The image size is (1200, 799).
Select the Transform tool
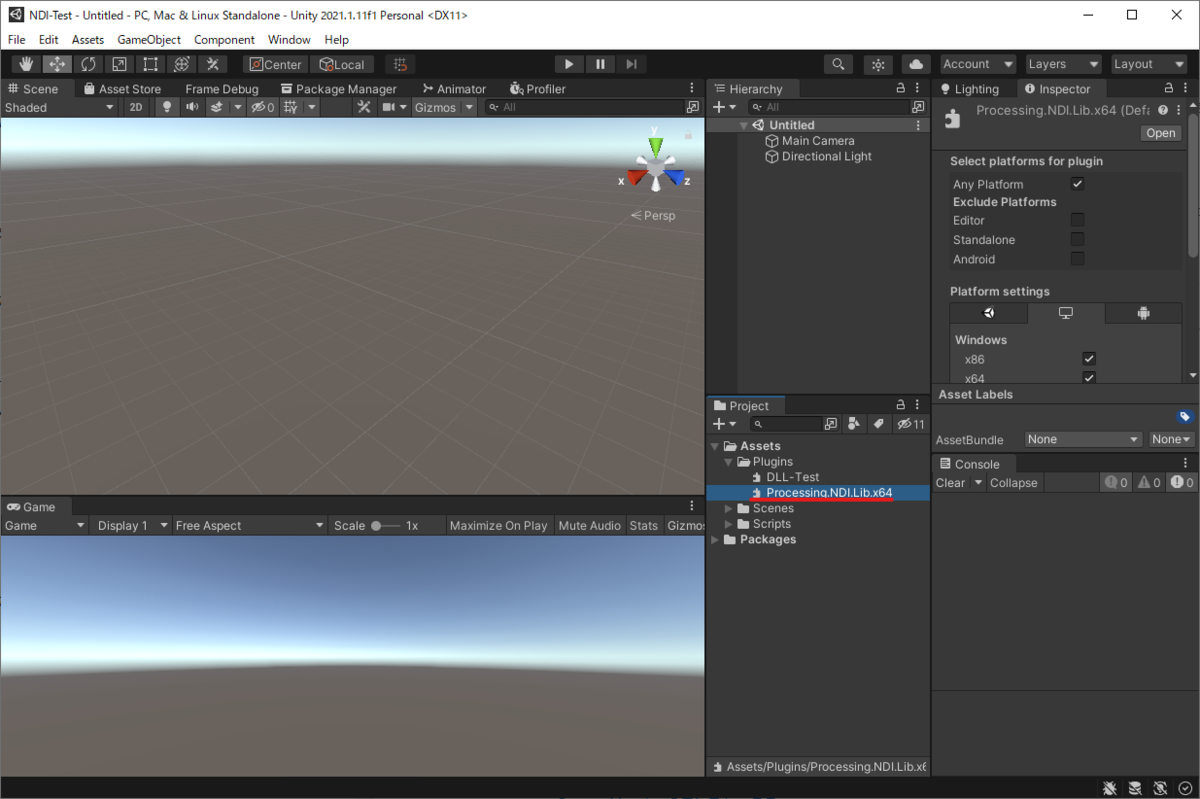click(x=181, y=64)
